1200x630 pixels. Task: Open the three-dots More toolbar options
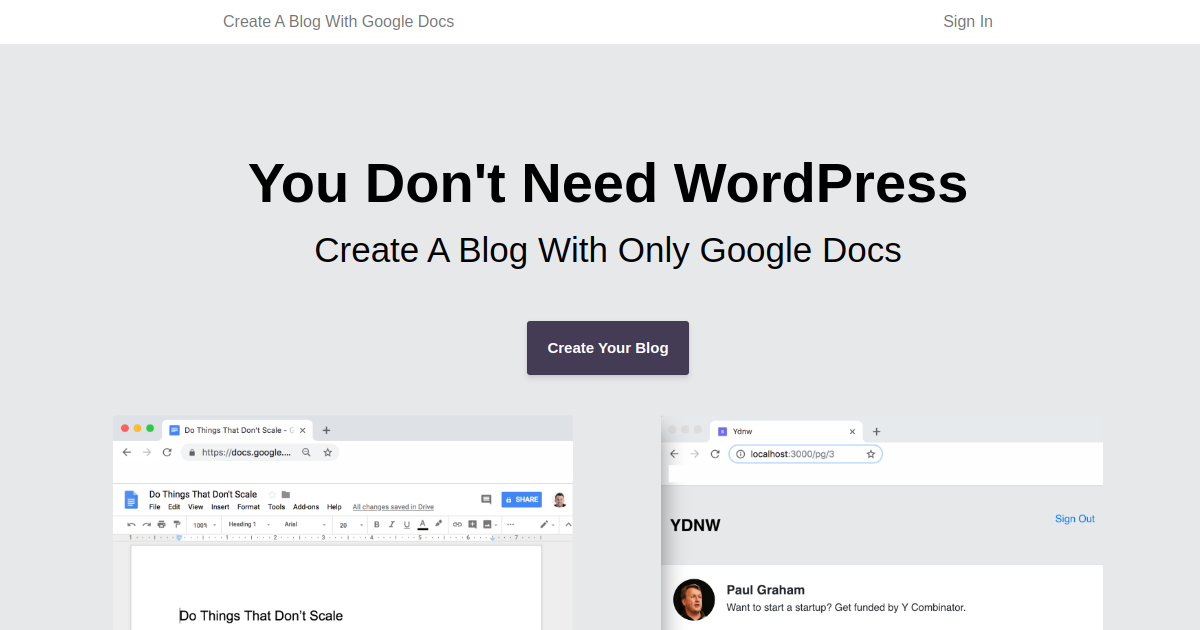(x=511, y=524)
